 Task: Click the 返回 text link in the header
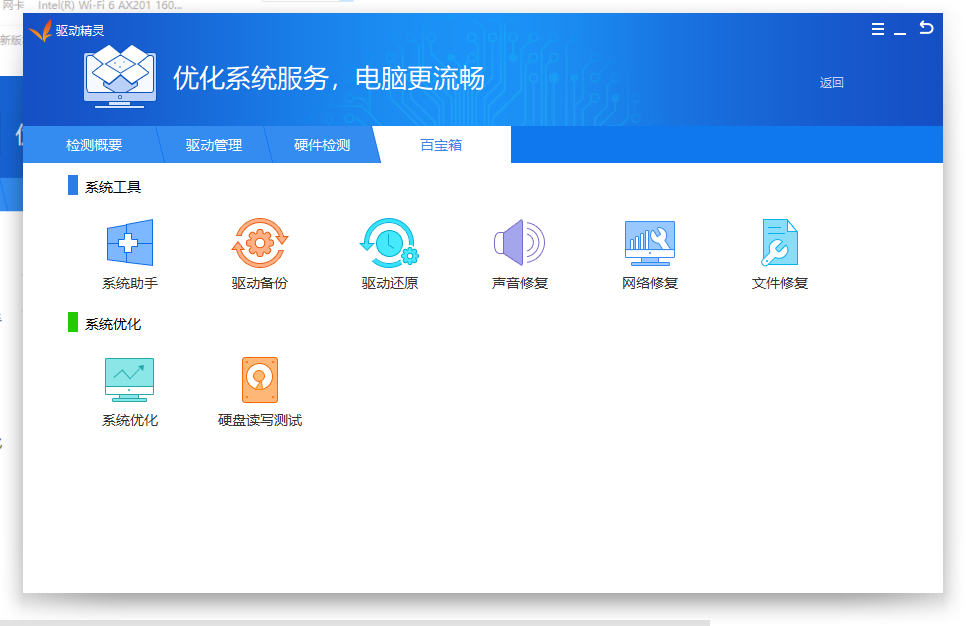[832, 83]
